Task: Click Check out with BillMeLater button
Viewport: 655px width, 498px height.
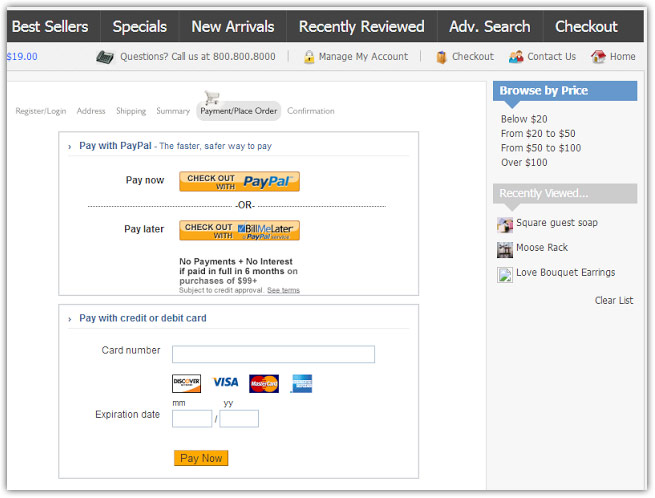Action: (x=239, y=230)
